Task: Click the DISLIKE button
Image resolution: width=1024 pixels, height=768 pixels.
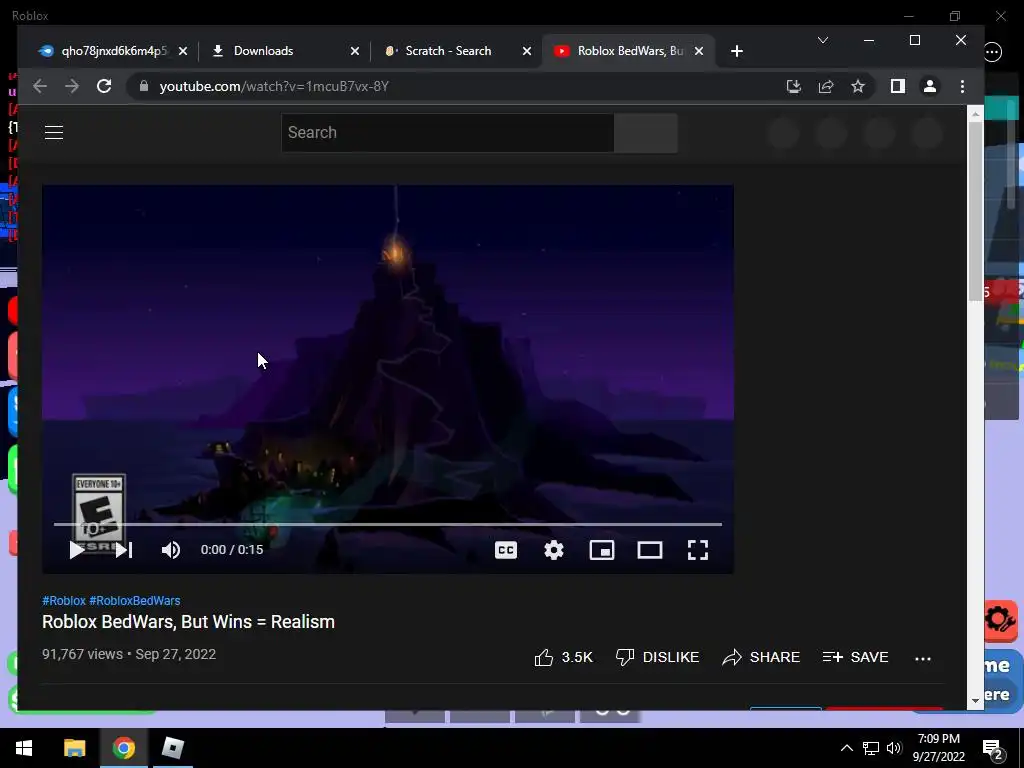Action: coord(658,657)
